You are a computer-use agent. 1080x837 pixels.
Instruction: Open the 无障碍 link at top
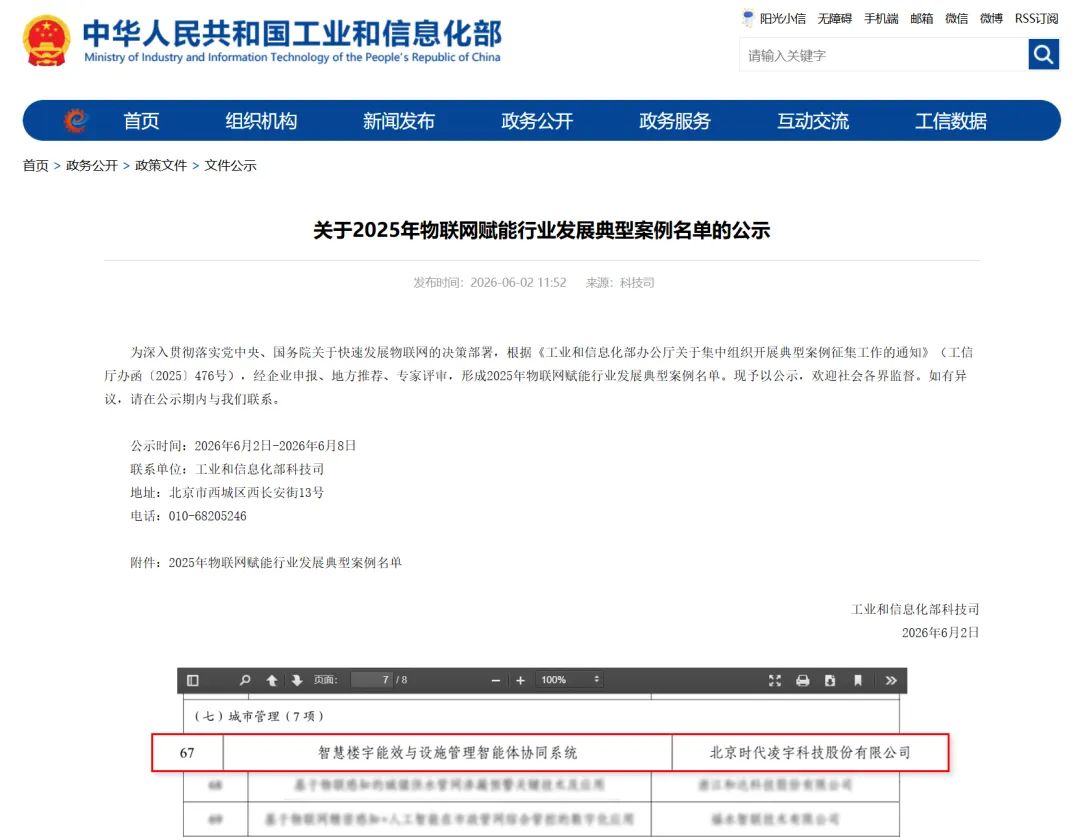coord(835,19)
